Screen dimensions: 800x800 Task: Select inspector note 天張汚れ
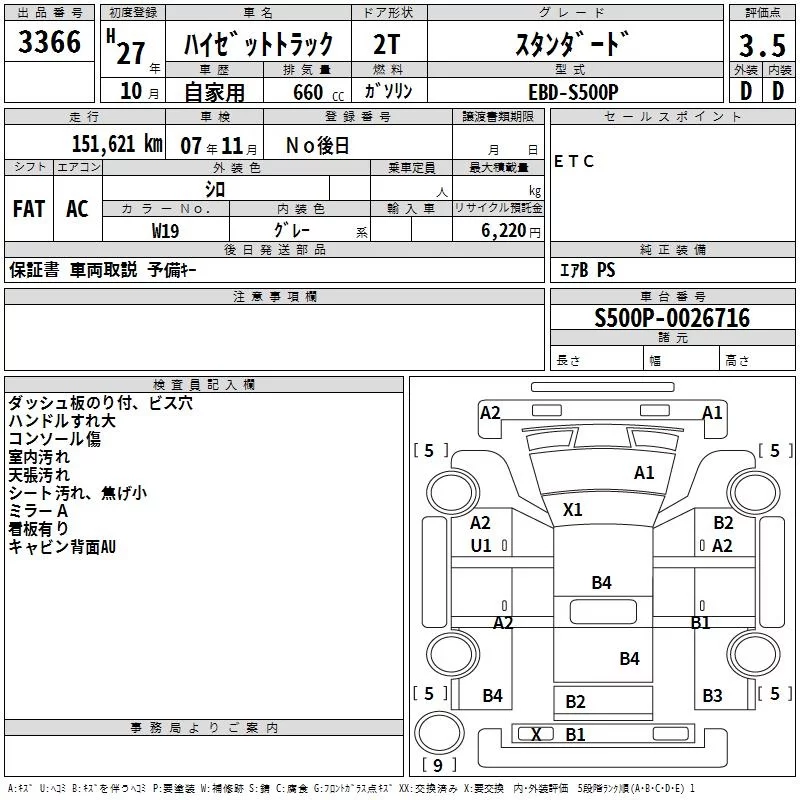[x=39, y=475]
